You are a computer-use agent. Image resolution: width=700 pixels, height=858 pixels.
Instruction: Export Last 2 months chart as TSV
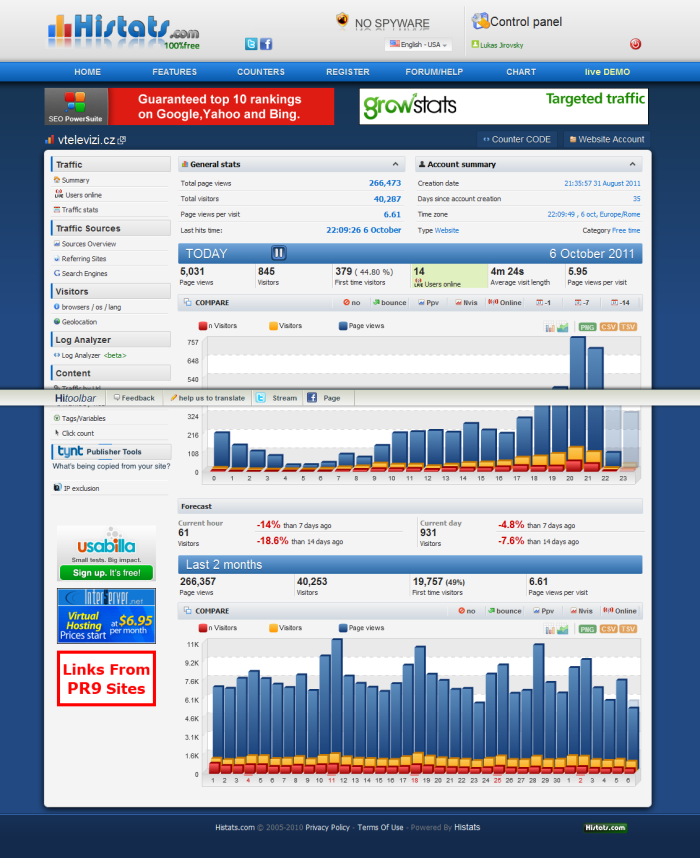click(x=628, y=629)
